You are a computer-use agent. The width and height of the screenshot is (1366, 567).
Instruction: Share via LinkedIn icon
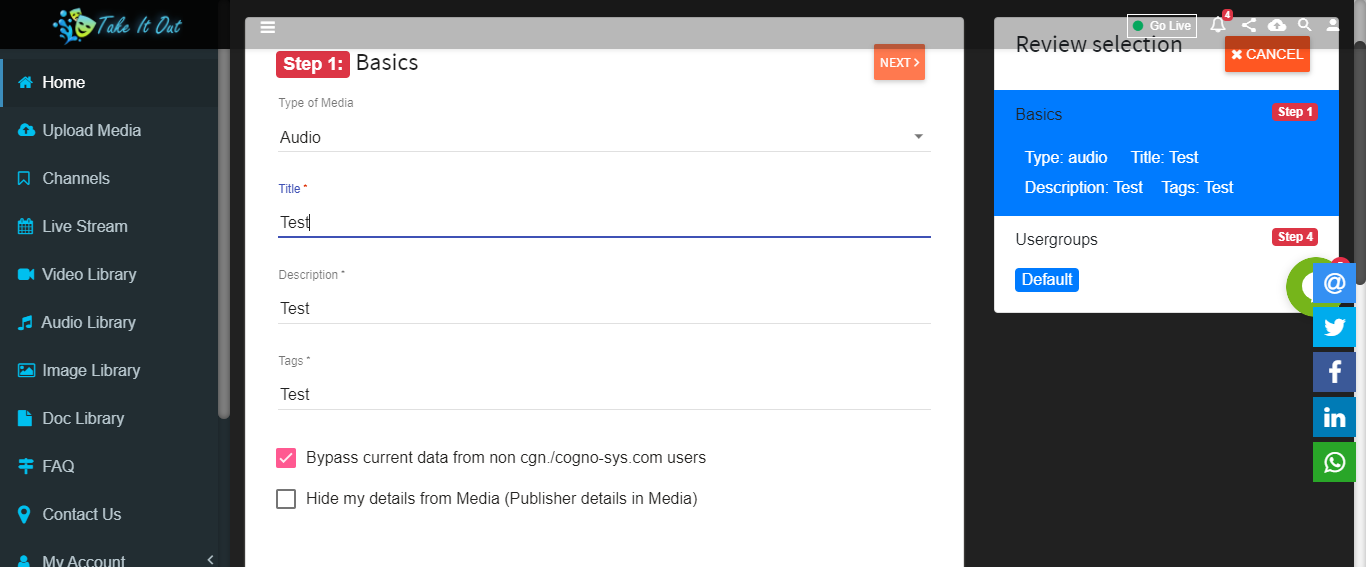pyautogui.click(x=1334, y=417)
